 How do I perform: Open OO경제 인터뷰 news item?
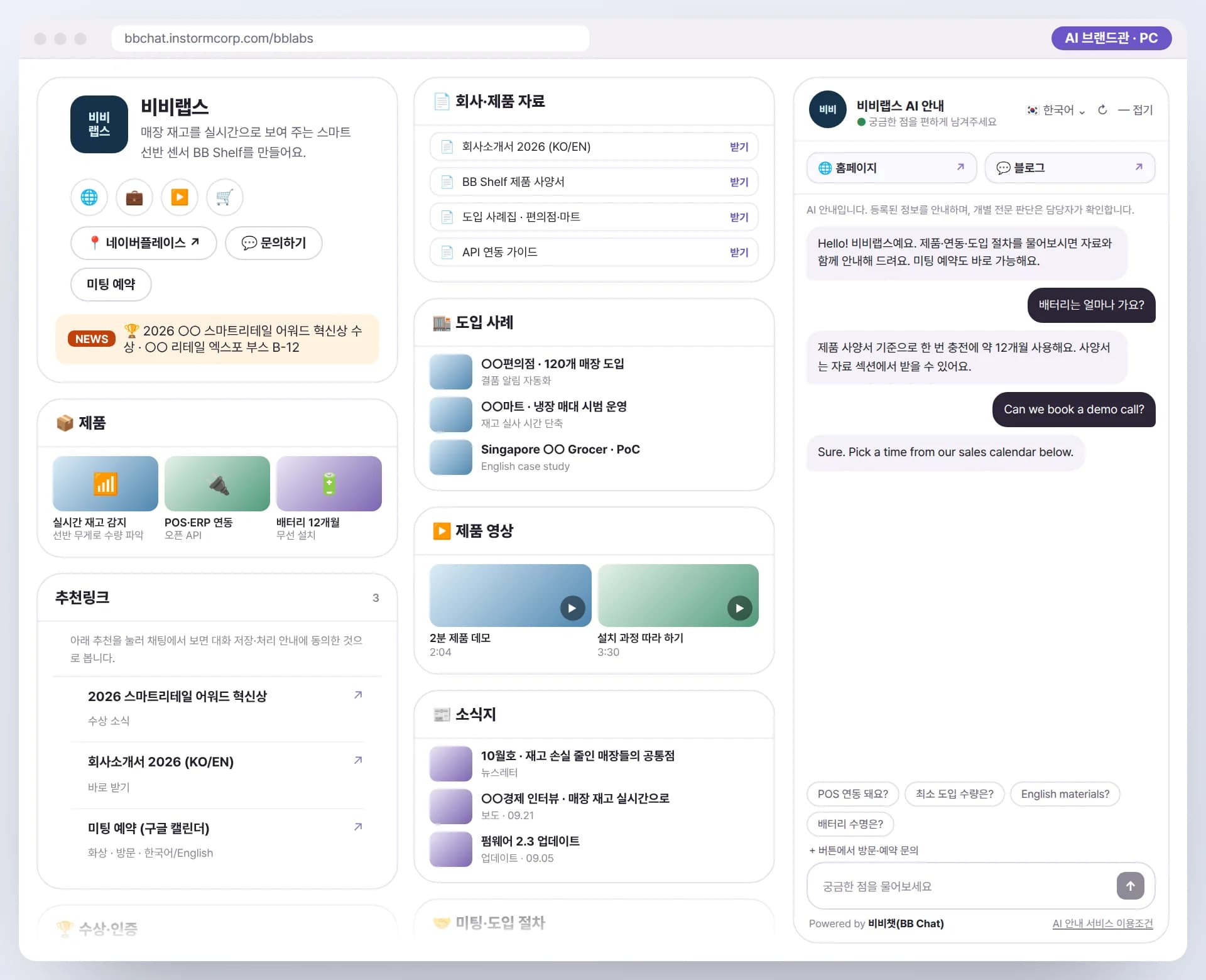[x=594, y=806]
